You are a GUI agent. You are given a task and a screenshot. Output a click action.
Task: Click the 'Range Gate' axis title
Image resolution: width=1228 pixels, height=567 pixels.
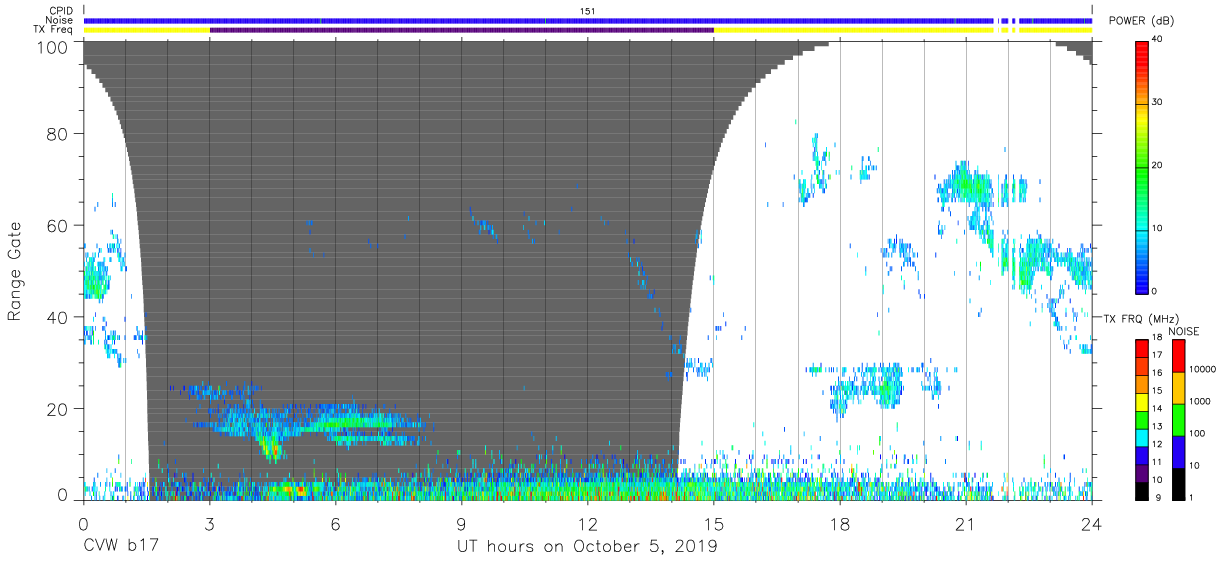(x=15, y=271)
